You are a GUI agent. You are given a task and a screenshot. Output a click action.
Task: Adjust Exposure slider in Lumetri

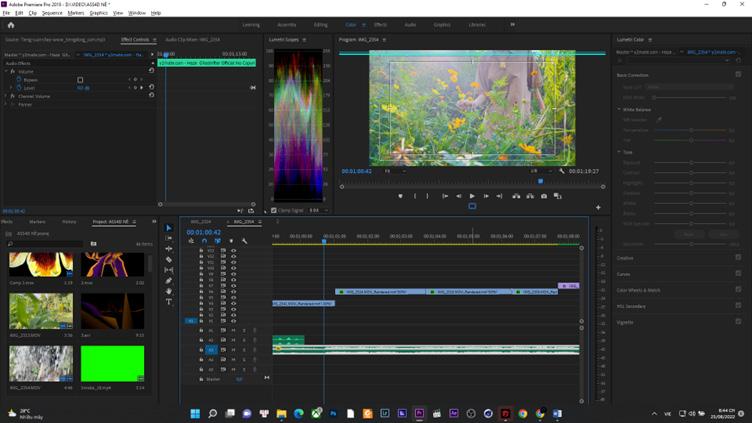tap(691, 163)
